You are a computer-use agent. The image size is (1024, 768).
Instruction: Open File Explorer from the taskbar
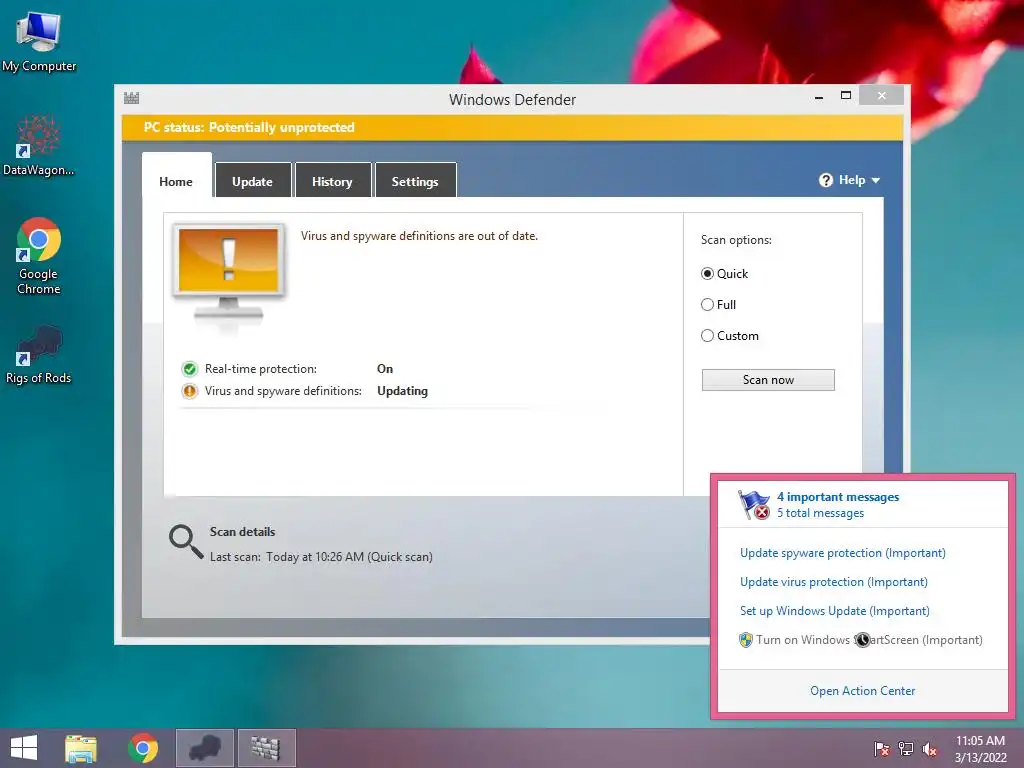[81, 748]
